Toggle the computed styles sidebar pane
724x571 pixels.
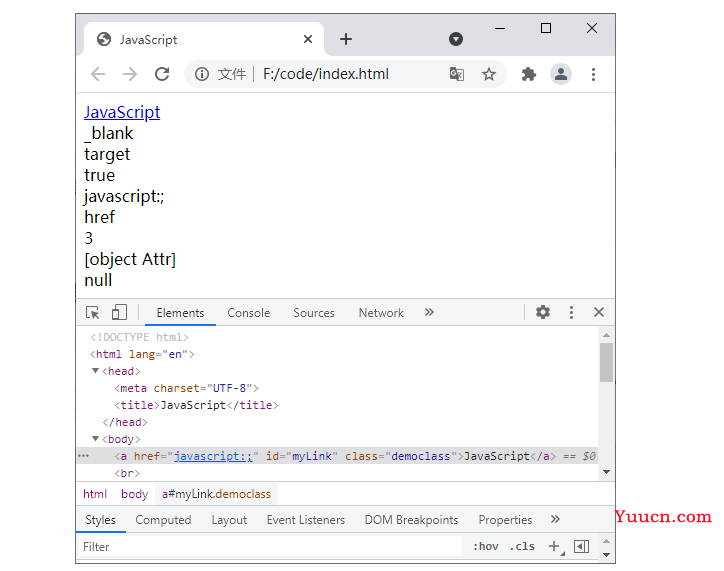(x=581, y=547)
